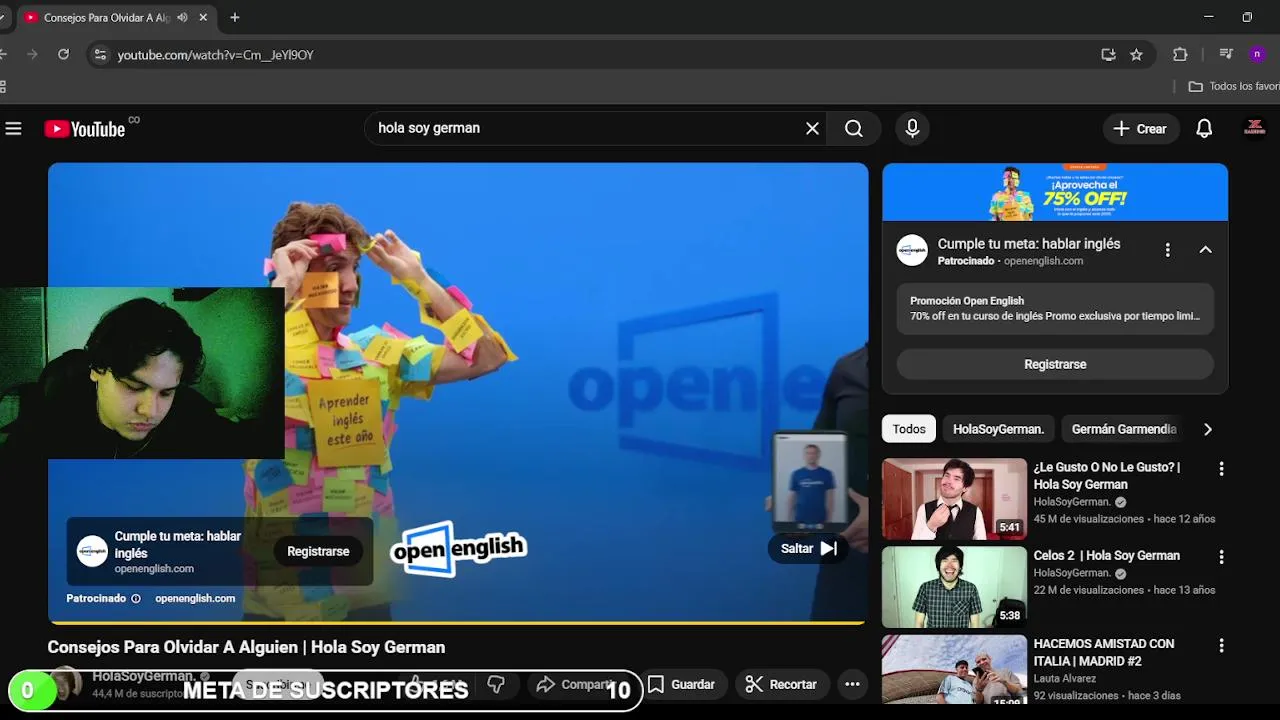
Task: Open browser extensions puzzle icon
Action: point(1180,55)
